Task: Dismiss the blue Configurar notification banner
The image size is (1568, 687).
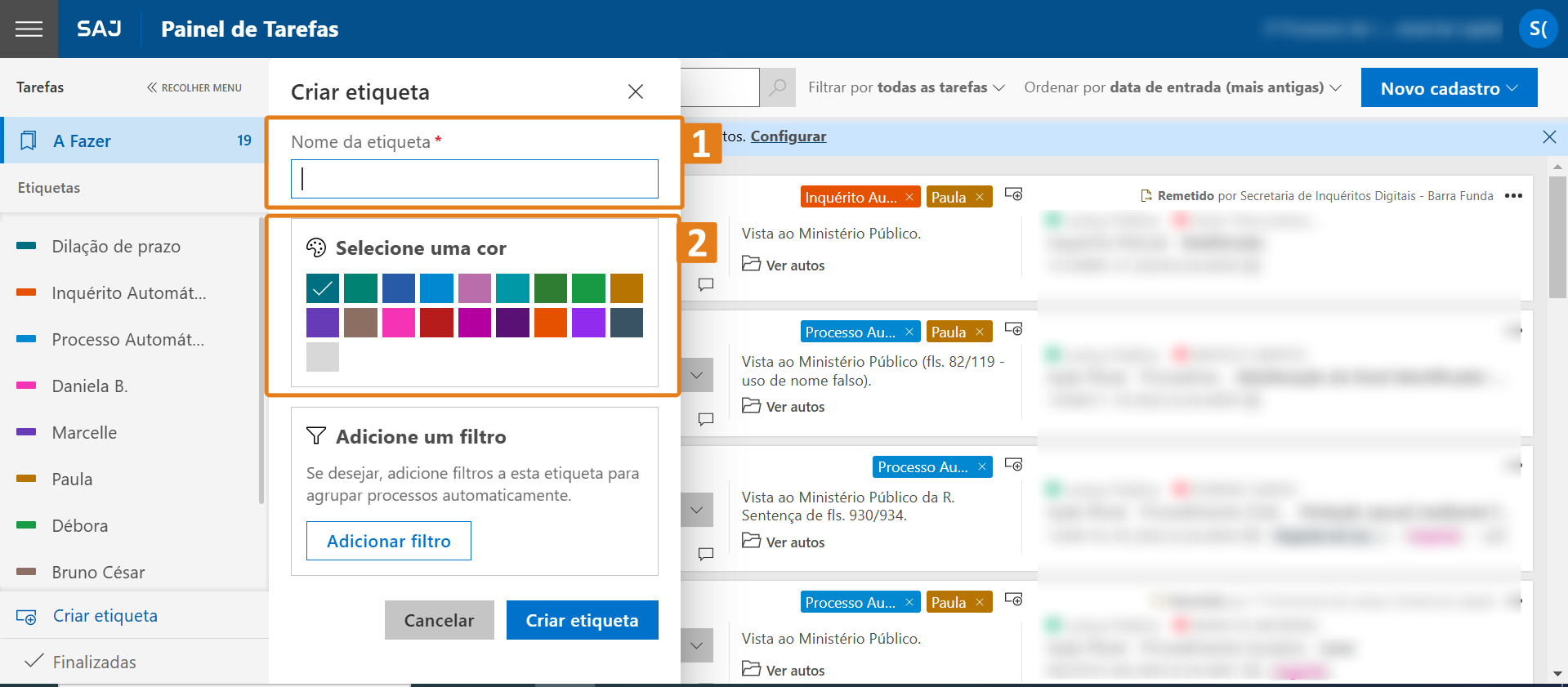Action: coord(1548,137)
